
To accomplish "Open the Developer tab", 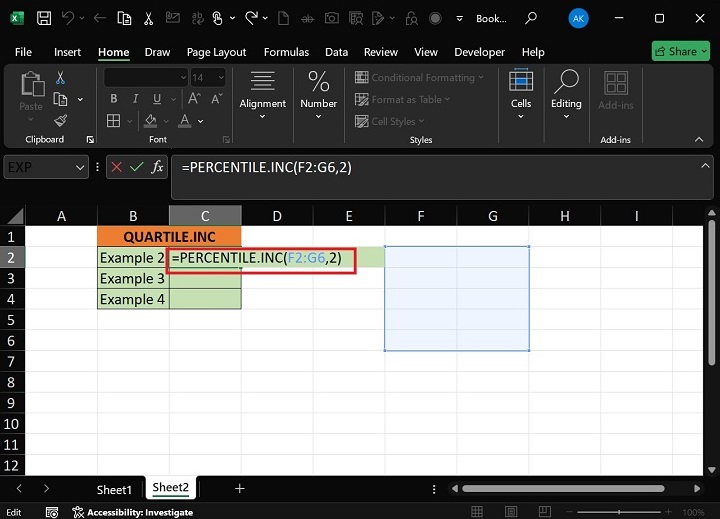I will point(479,52).
